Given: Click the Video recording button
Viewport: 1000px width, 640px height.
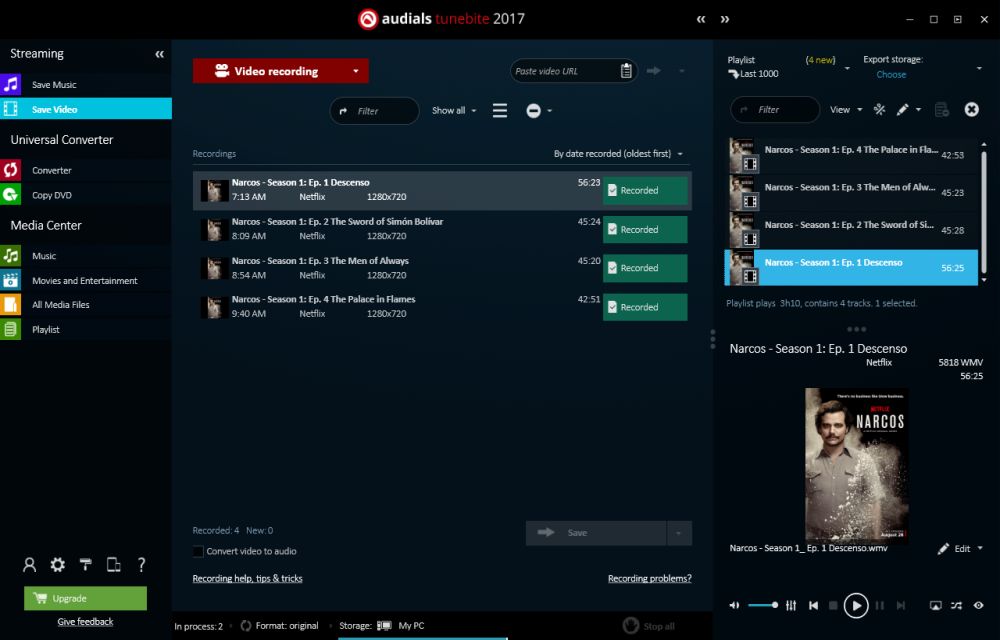Looking at the screenshot, I should click(268, 71).
